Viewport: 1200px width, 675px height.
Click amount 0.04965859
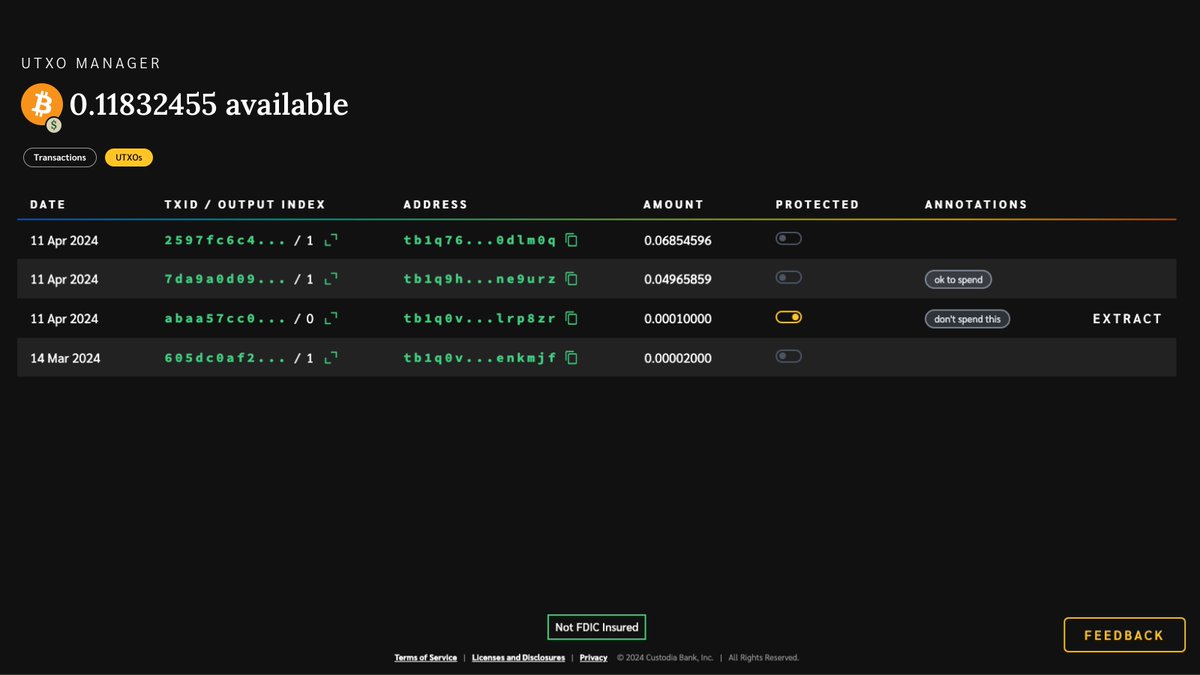pos(677,279)
